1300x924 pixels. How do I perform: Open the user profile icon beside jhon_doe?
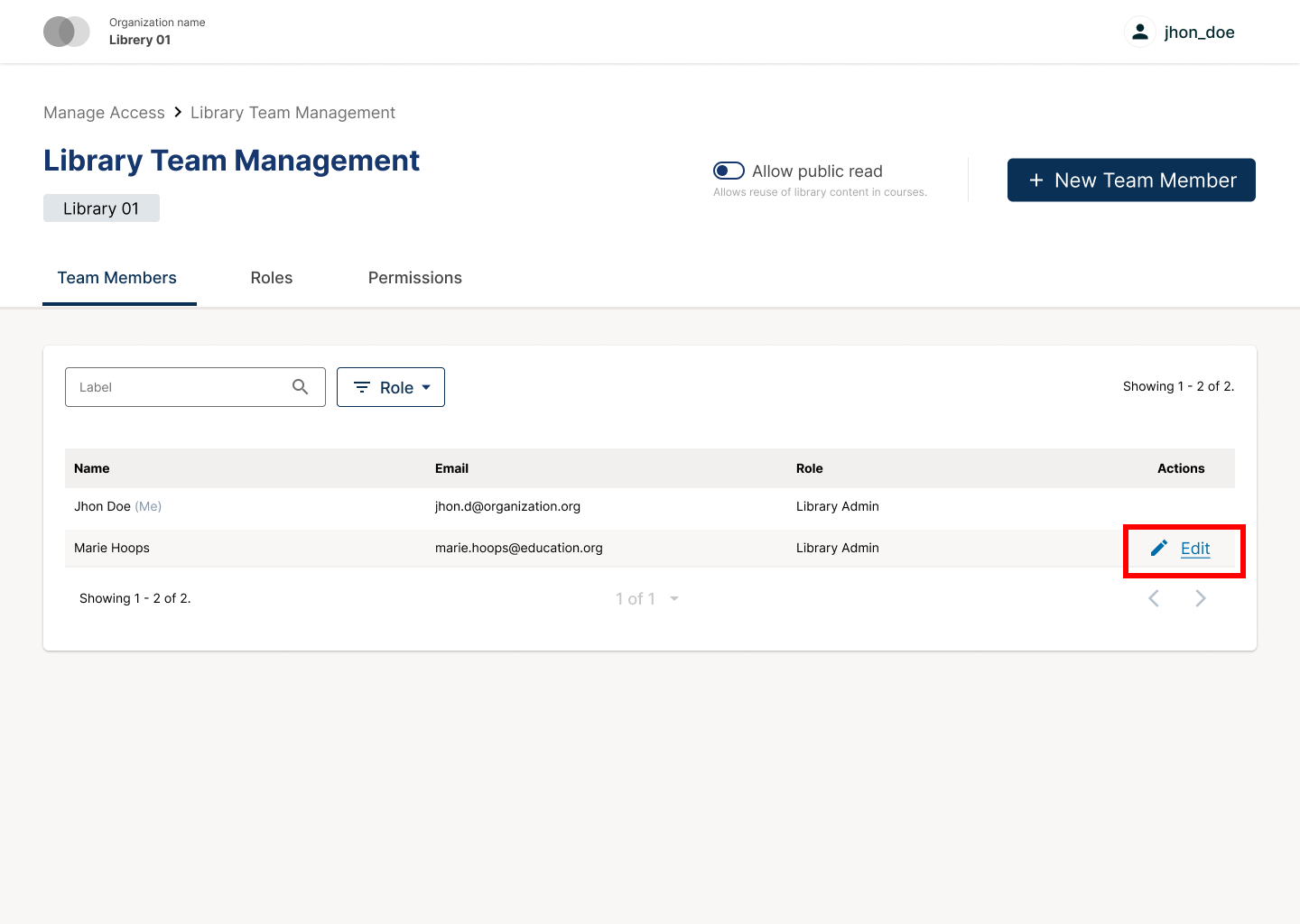1140,31
